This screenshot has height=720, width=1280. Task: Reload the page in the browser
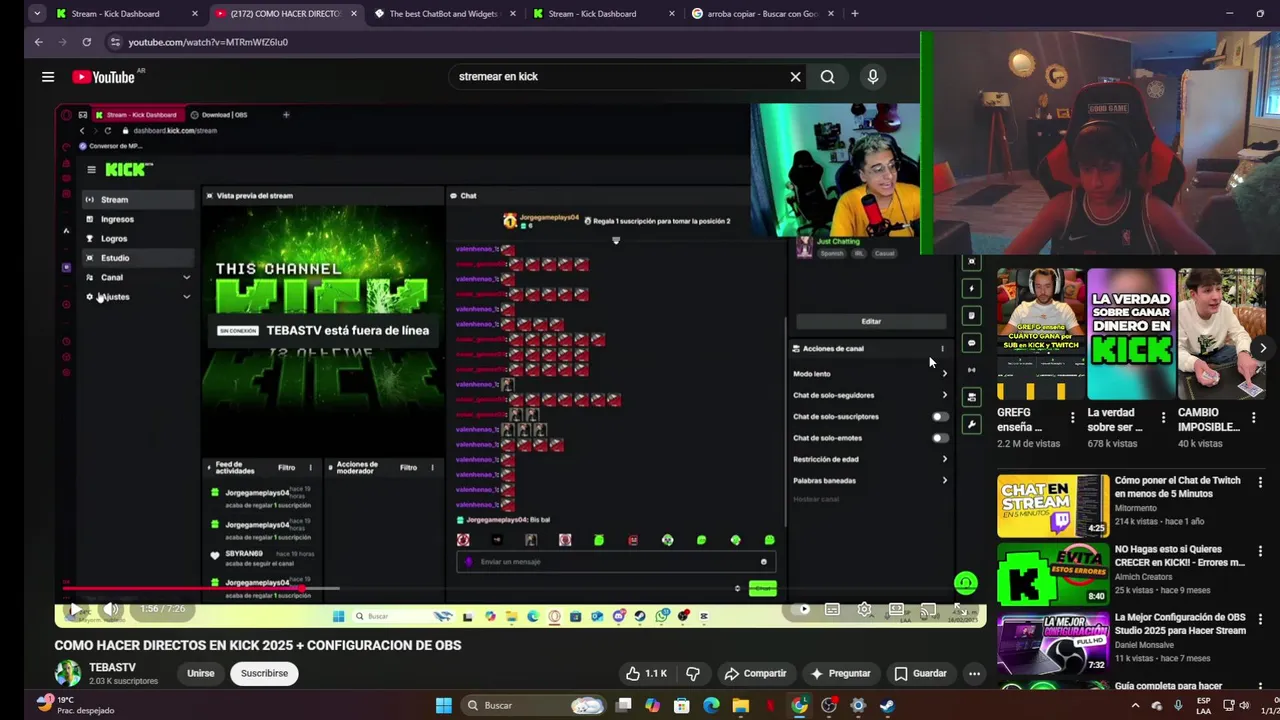tap(87, 42)
